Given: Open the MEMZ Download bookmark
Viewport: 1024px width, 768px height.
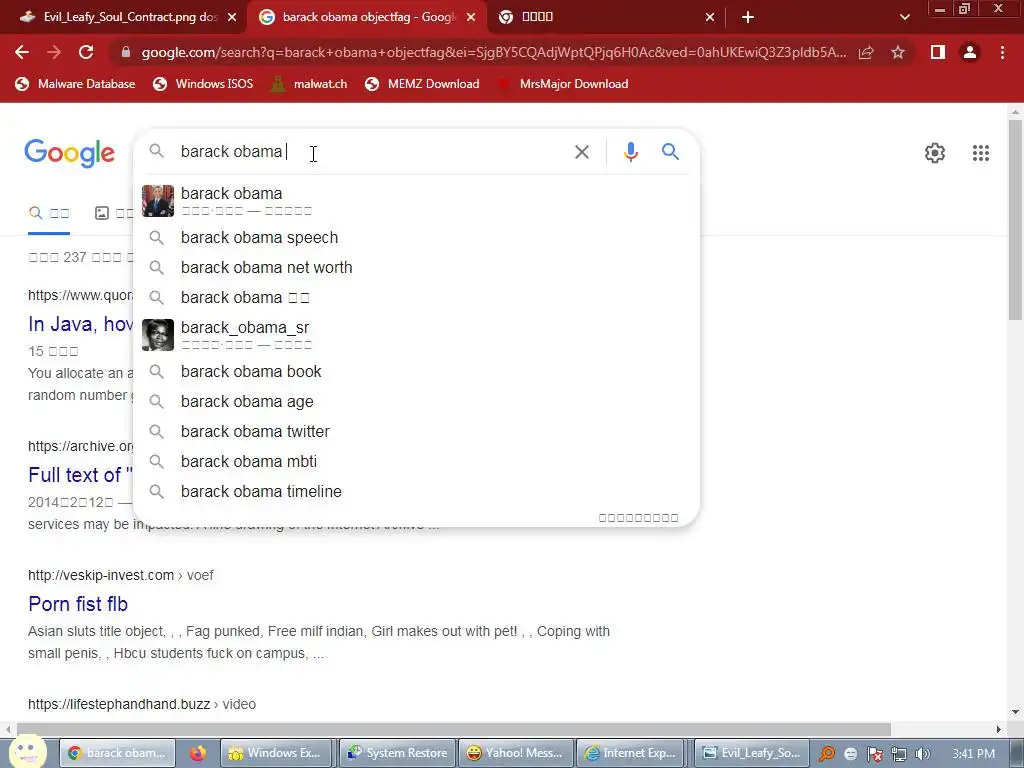Looking at the screenshot, I should 423,84.
